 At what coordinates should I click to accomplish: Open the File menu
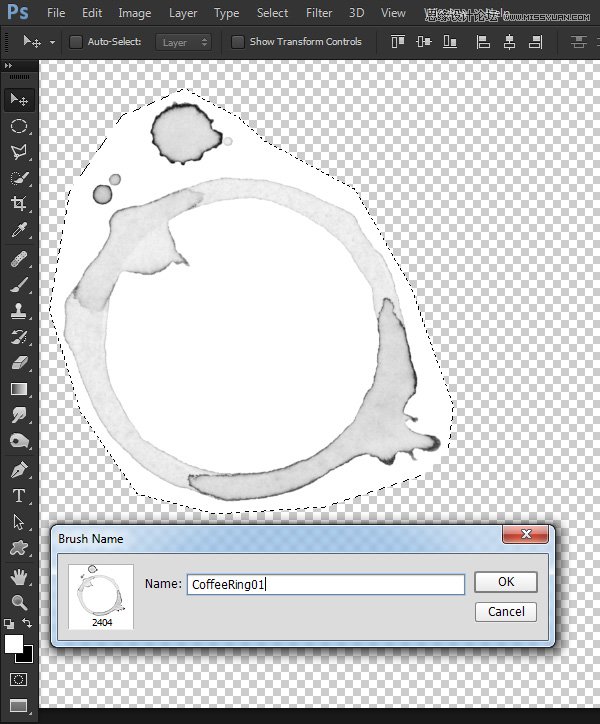[x=56, y=13]
